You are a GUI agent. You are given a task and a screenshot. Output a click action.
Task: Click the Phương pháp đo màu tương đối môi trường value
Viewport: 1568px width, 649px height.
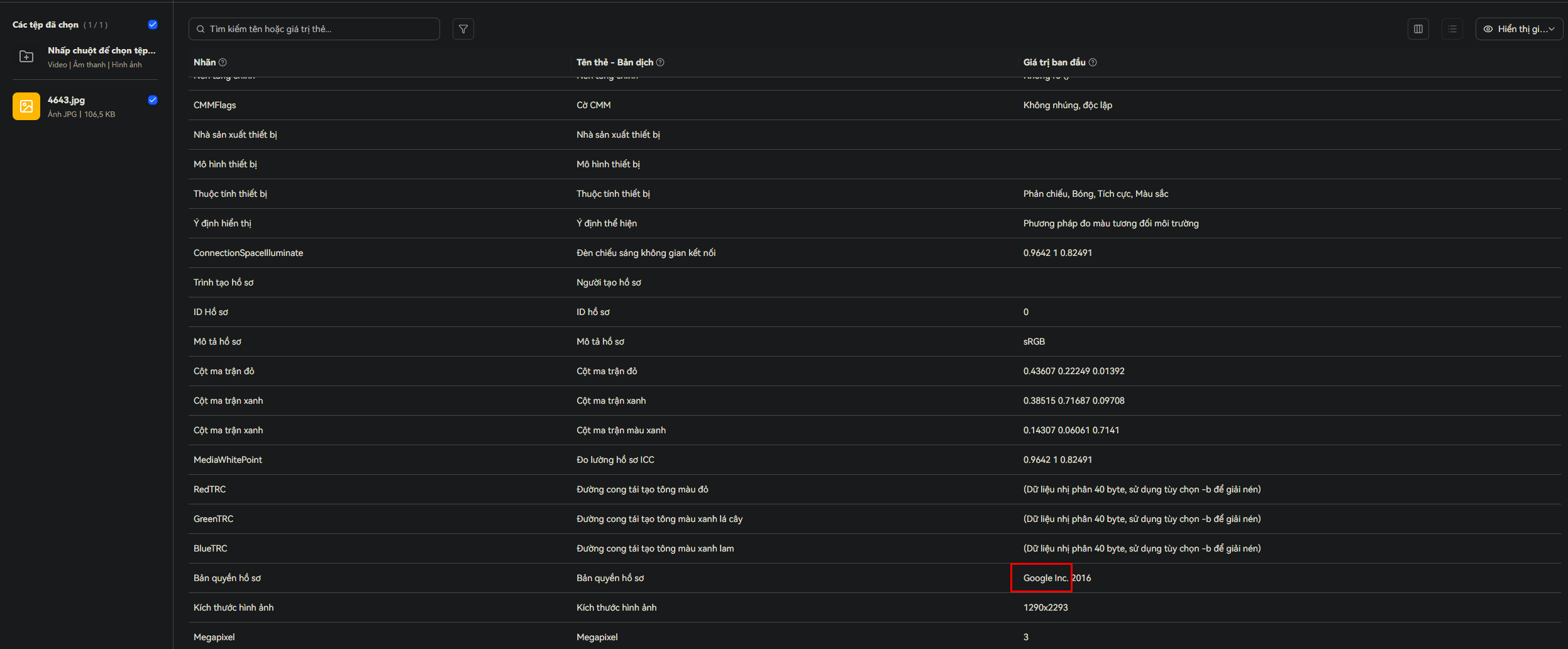1111,223
